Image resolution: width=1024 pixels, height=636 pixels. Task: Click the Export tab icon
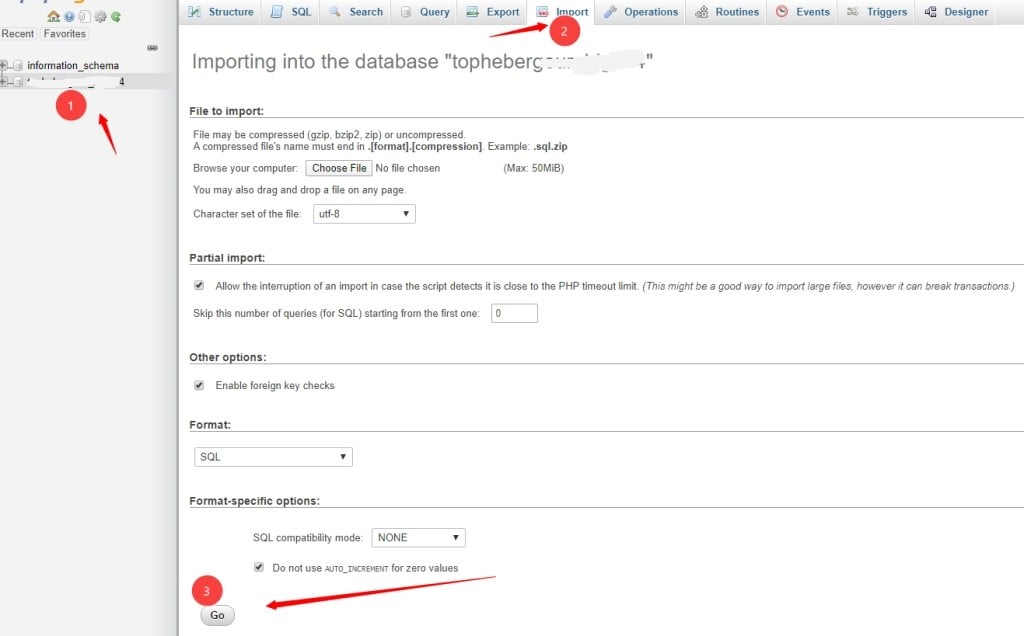point(472,12)
